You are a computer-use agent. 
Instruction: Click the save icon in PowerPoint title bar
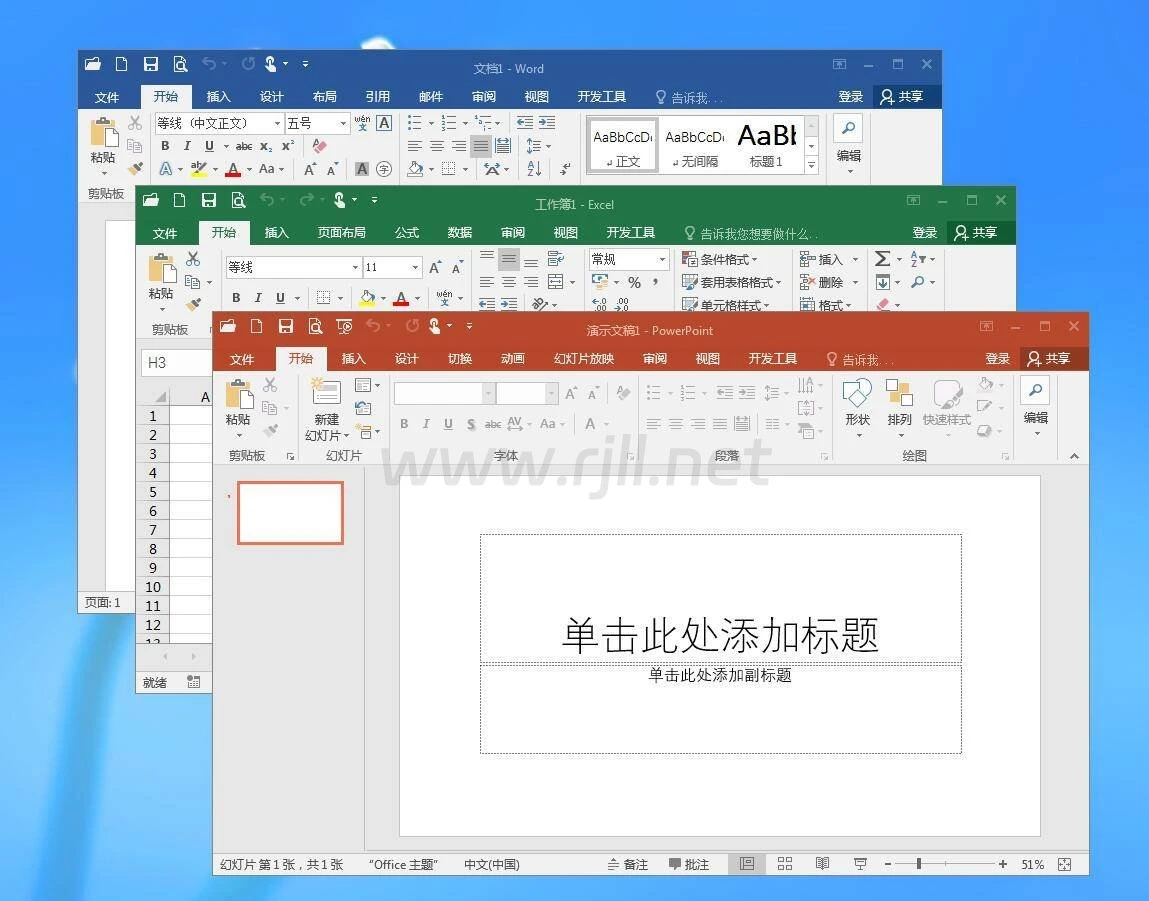click(x=286, y=326)
